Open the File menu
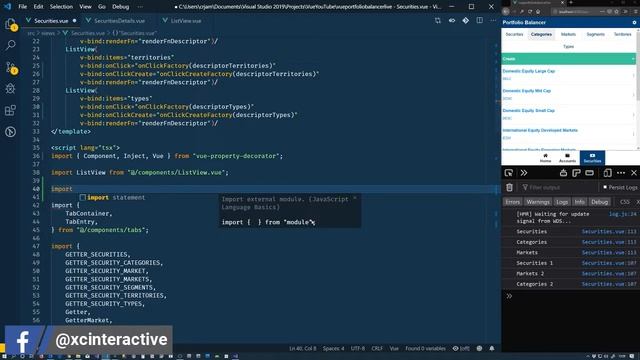 (23, 7)
